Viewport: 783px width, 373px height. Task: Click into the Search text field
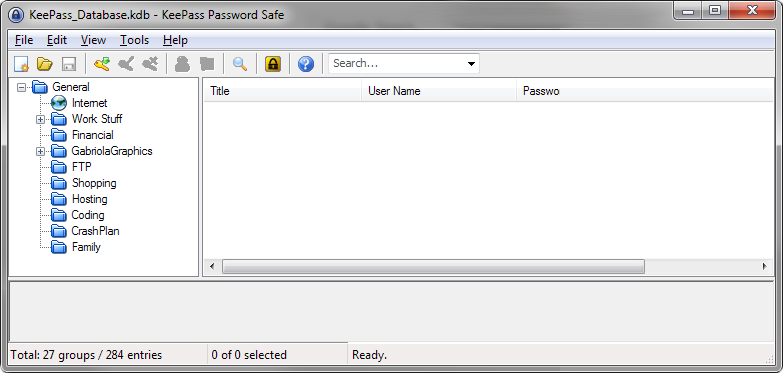(x=396, y=63)
